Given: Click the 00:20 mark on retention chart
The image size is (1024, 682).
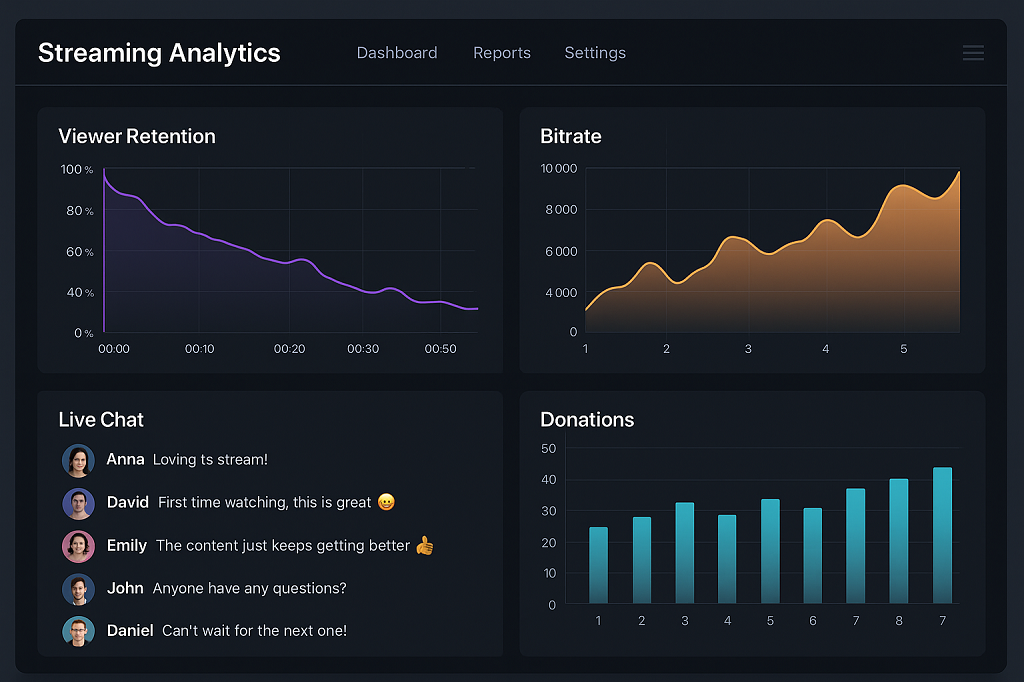Looking at the screenshot, I should 289,349.
